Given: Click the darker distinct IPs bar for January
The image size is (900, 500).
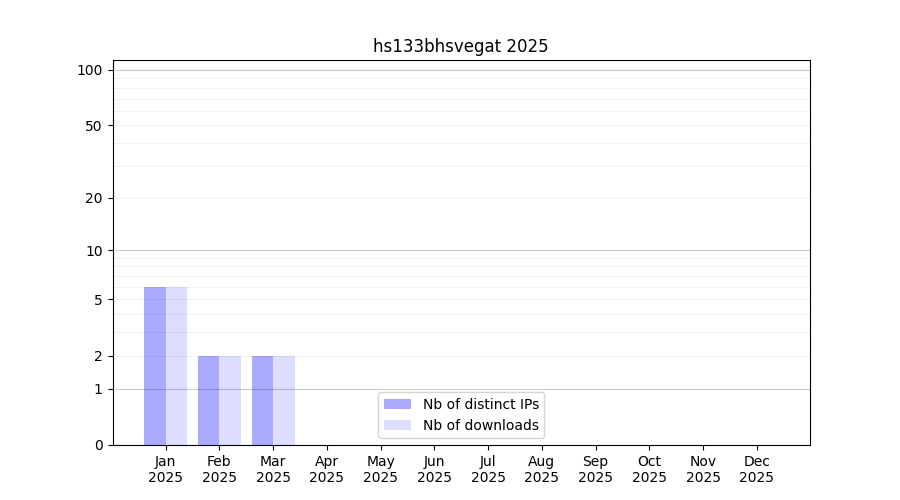Looking at the screenshot, I should coord(155,366).
